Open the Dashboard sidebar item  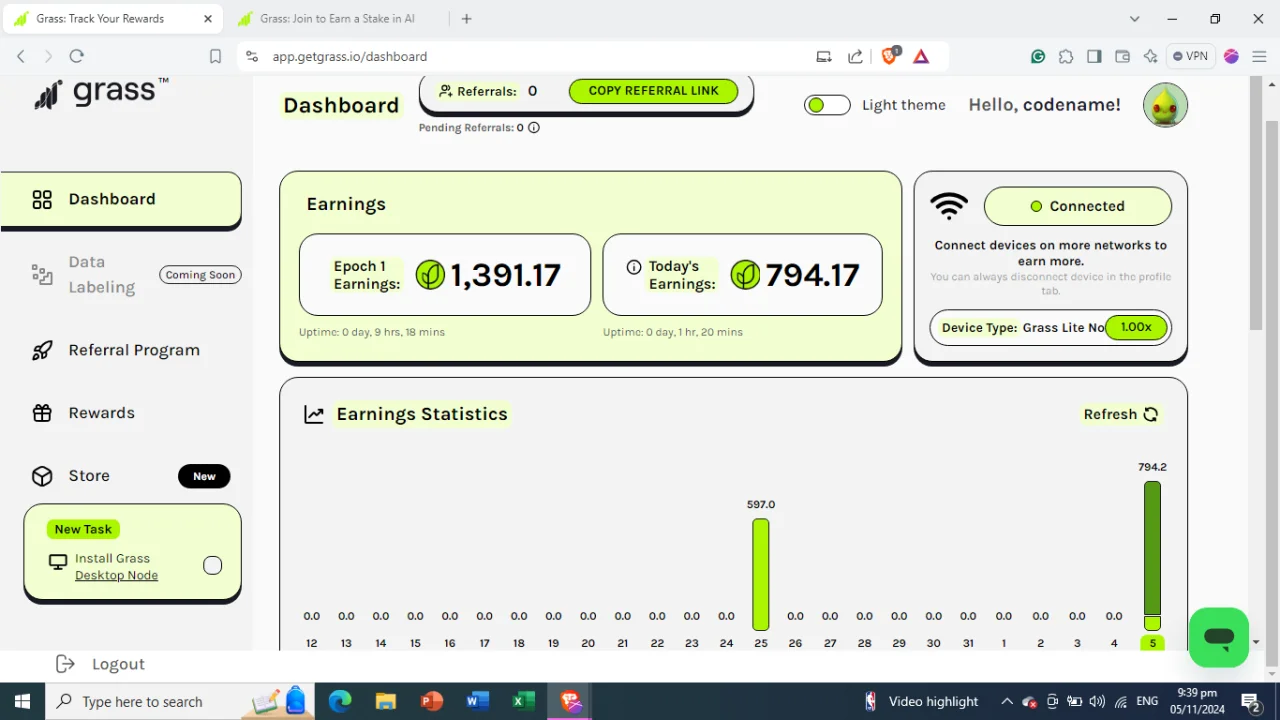tap(121, 199)
